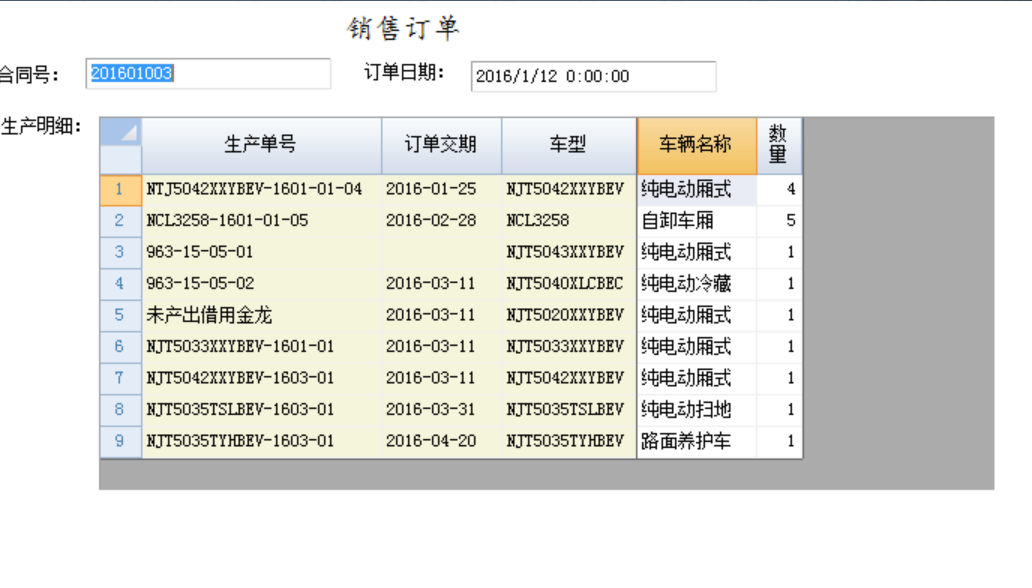Click 车辆名称 cell 纯电动冷藏
This screenshot has width=1032, height=588.
coord(697,284)
